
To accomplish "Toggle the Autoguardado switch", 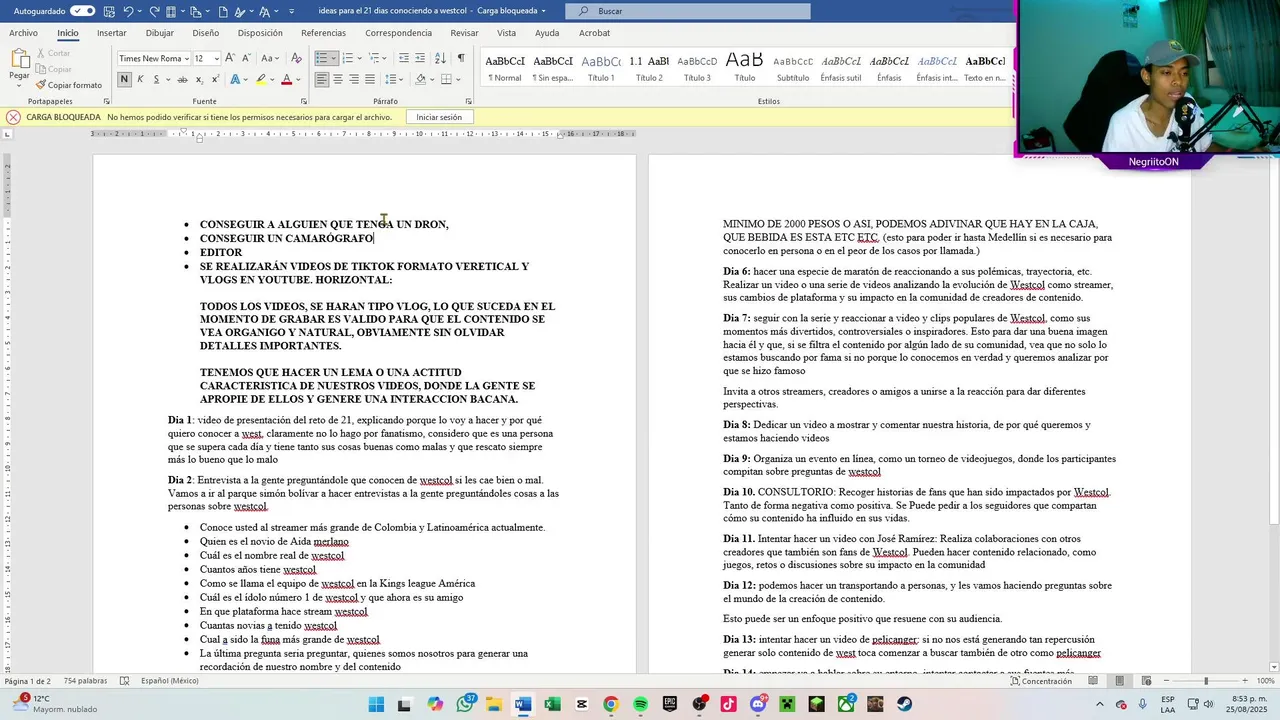I will click(x=83, y=11).
